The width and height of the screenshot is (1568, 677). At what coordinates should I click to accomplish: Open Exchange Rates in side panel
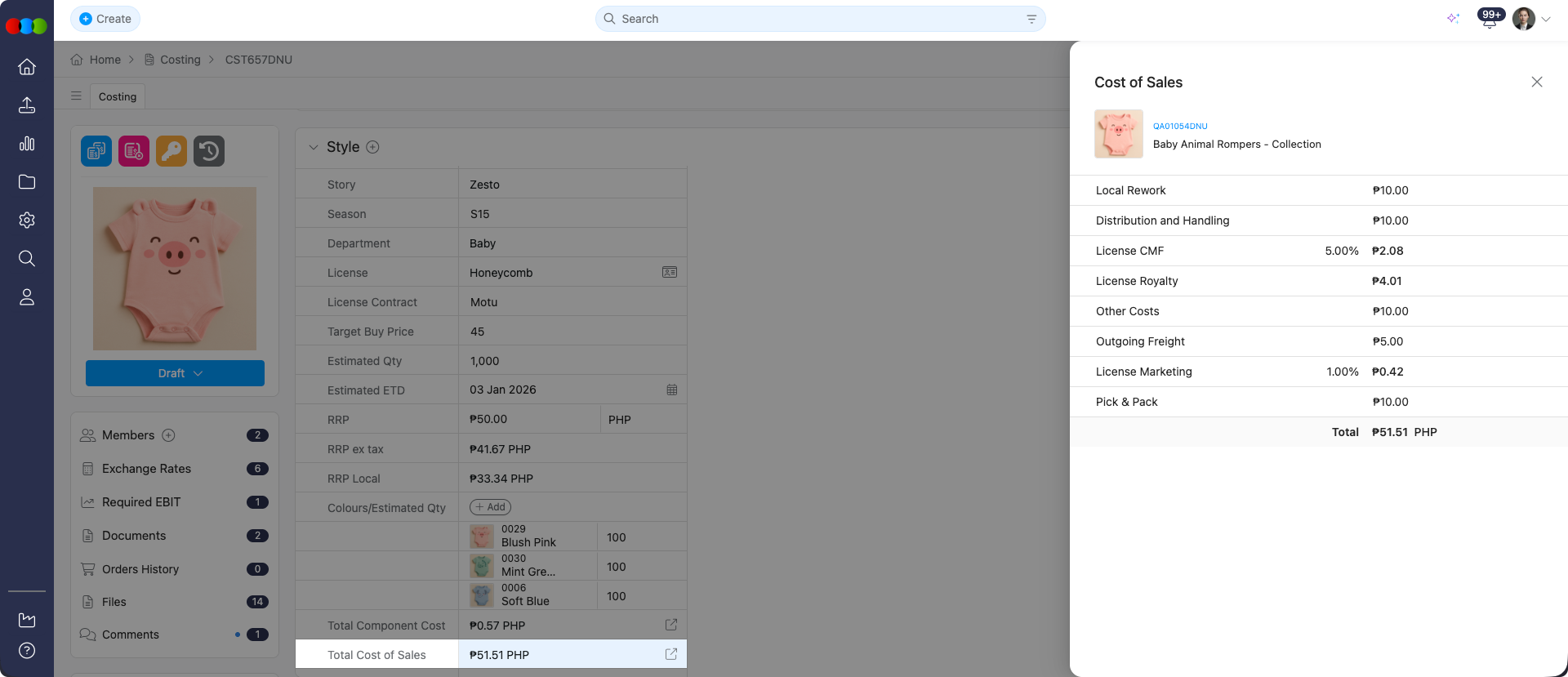(146, 469)
